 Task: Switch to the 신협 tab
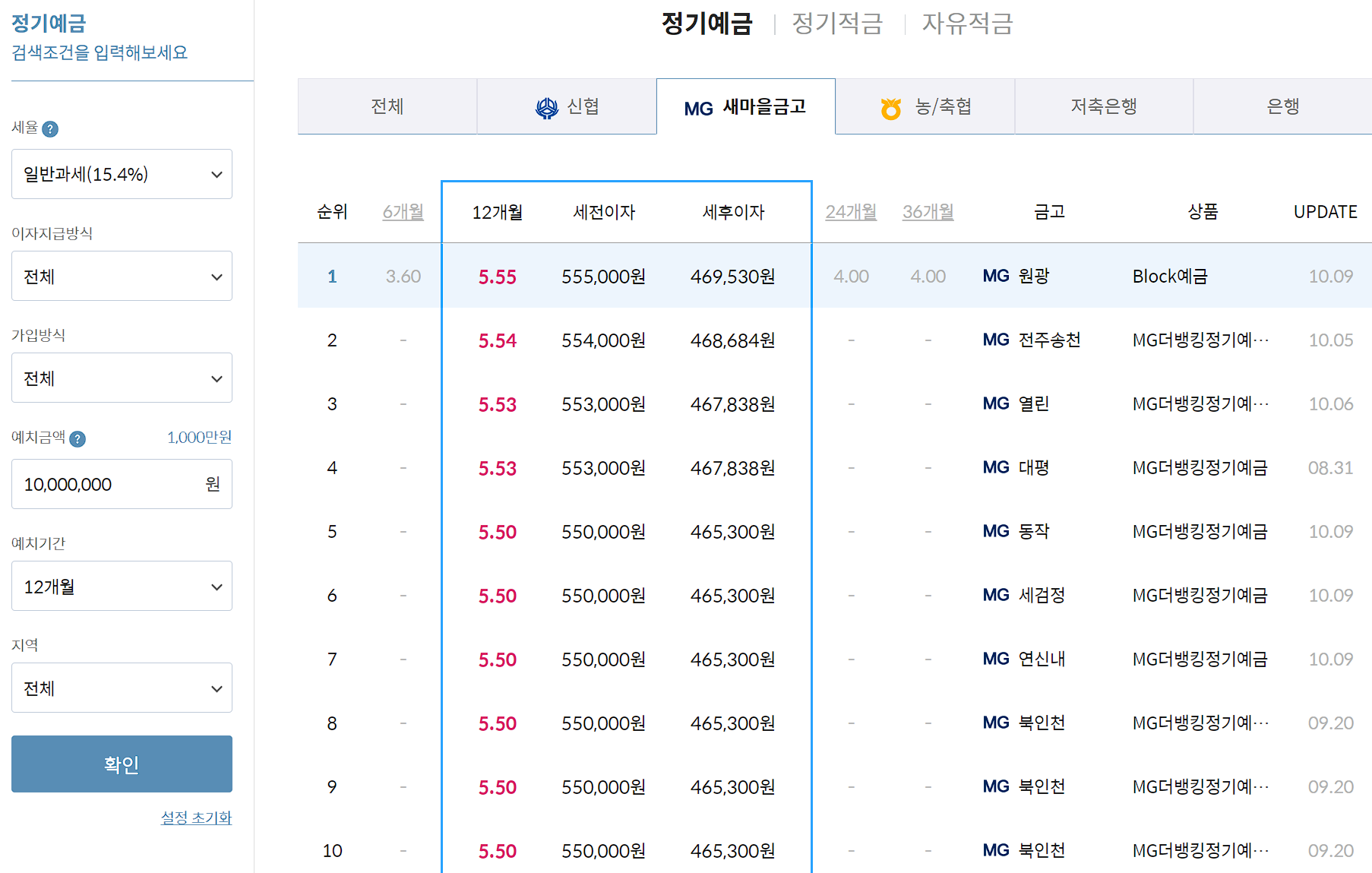(x=567, y=106)
